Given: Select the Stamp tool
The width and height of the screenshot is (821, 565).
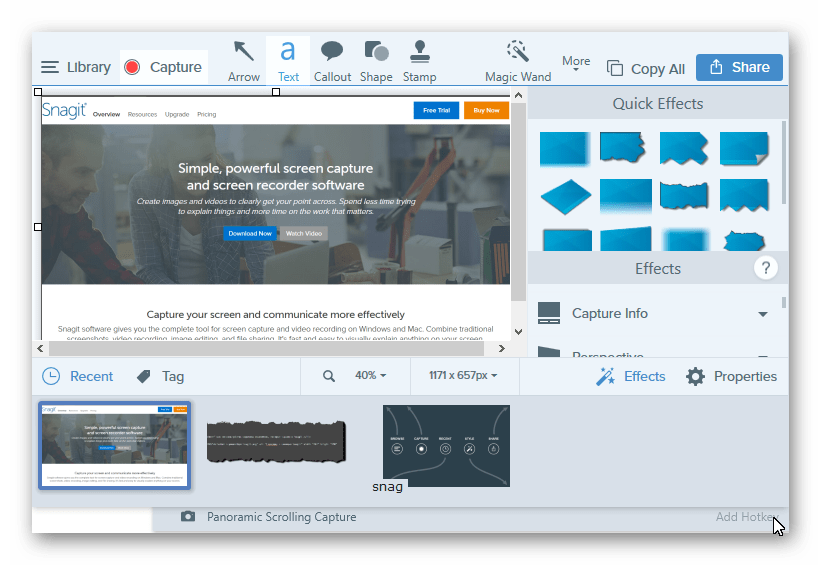Looking at the screenshot, I should point(419,61).
